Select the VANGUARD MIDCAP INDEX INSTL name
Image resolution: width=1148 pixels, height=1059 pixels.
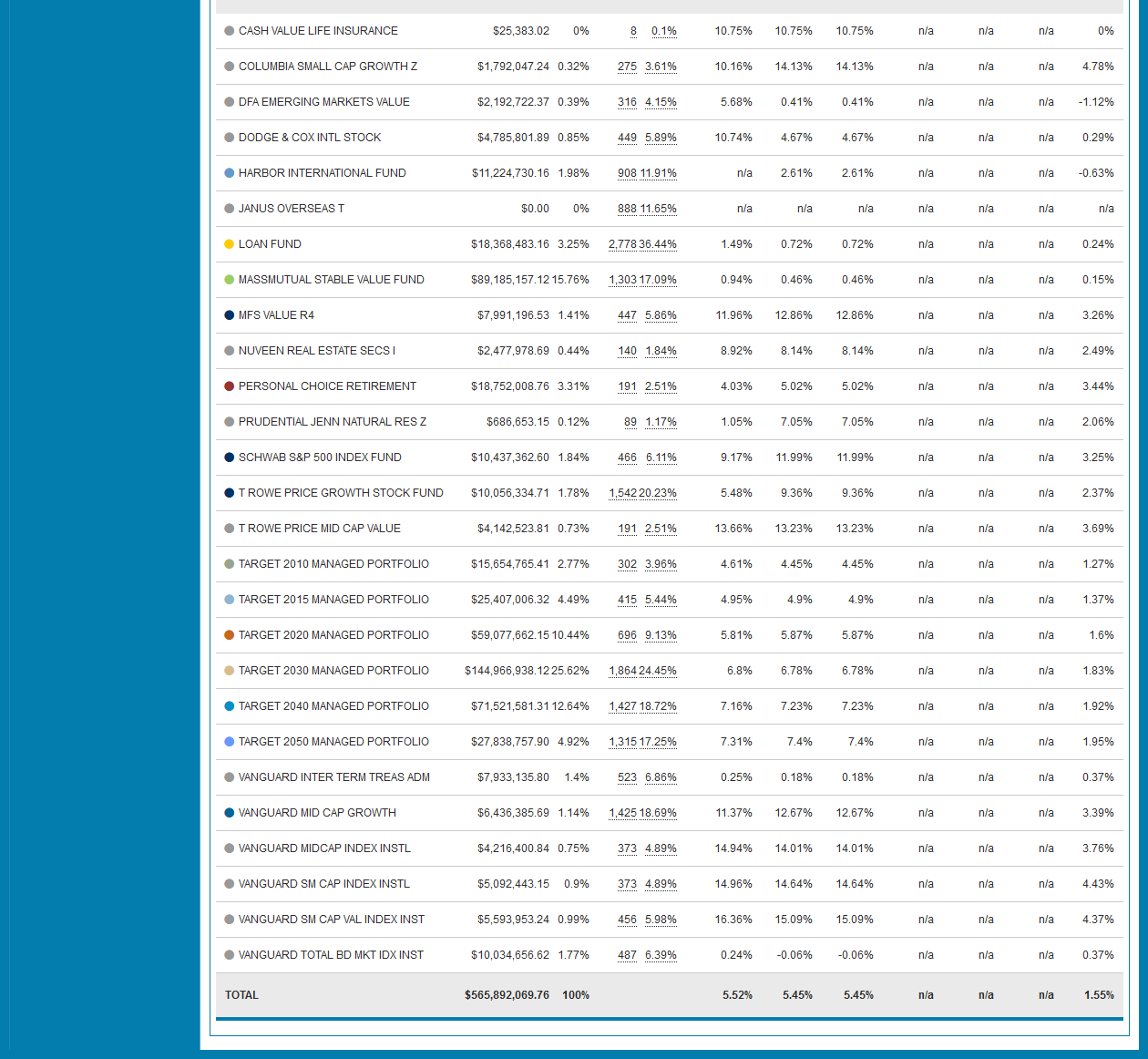coord(324,848)
